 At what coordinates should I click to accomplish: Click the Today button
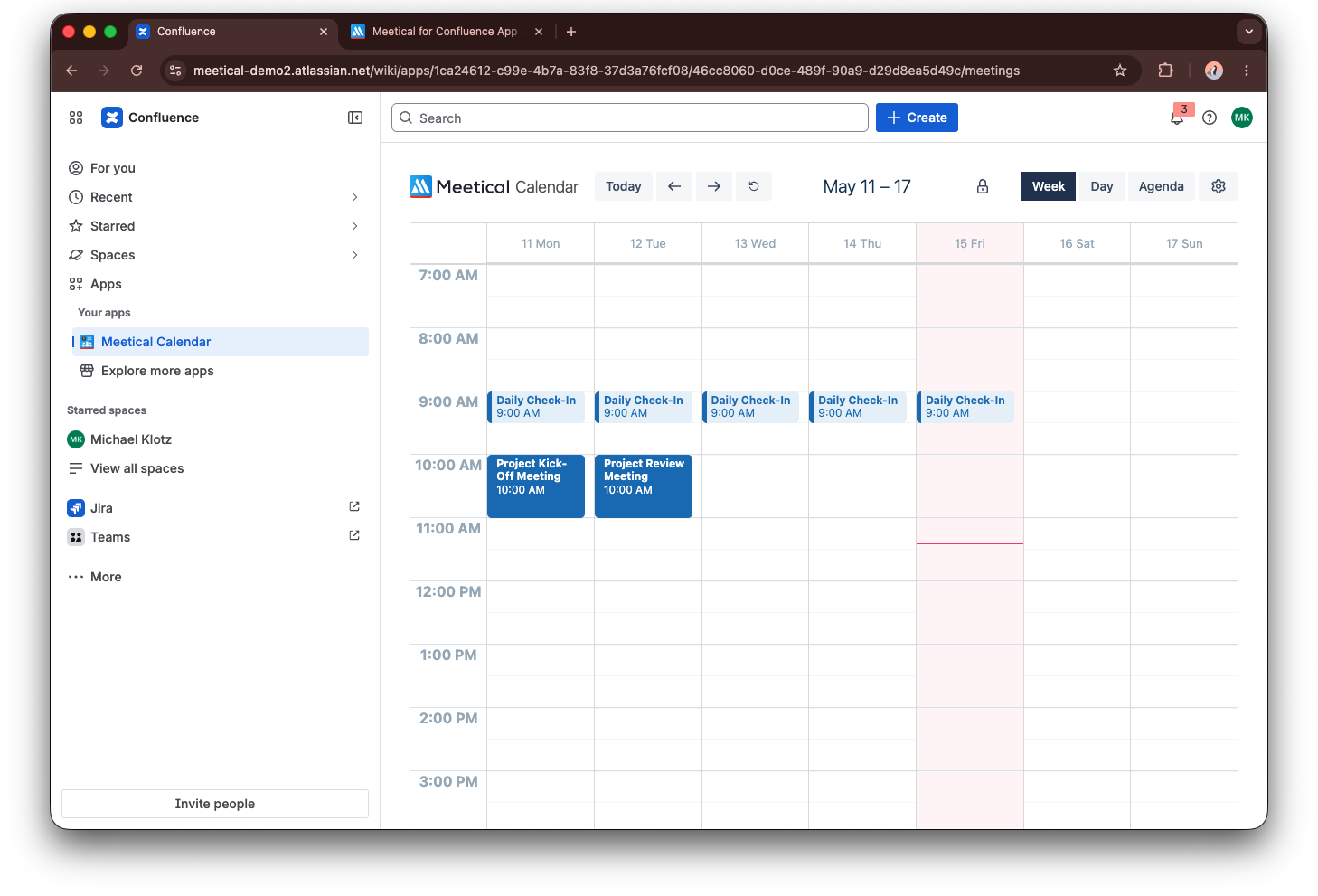624,186
